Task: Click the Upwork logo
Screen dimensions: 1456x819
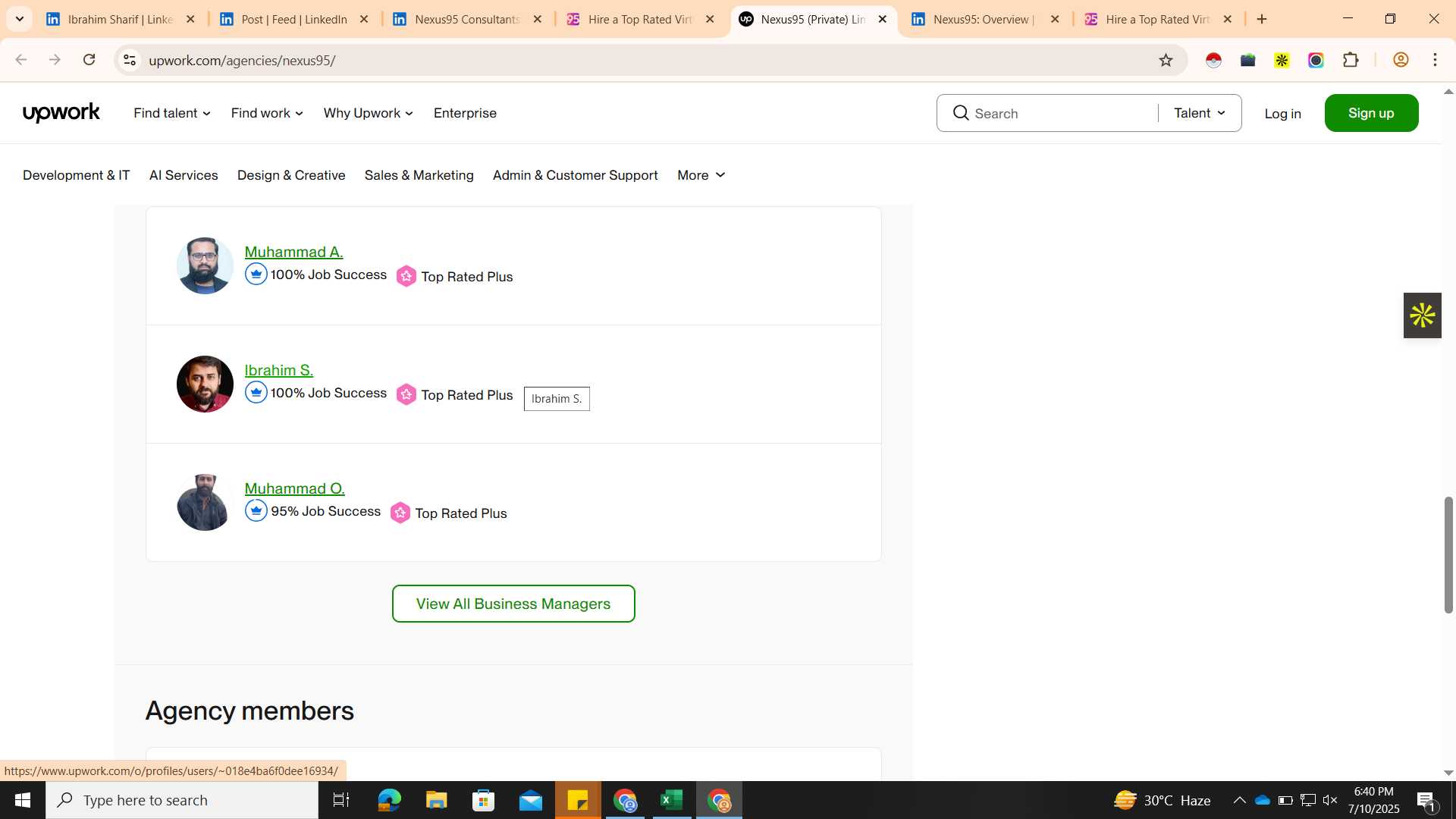Action: point(61,113)
